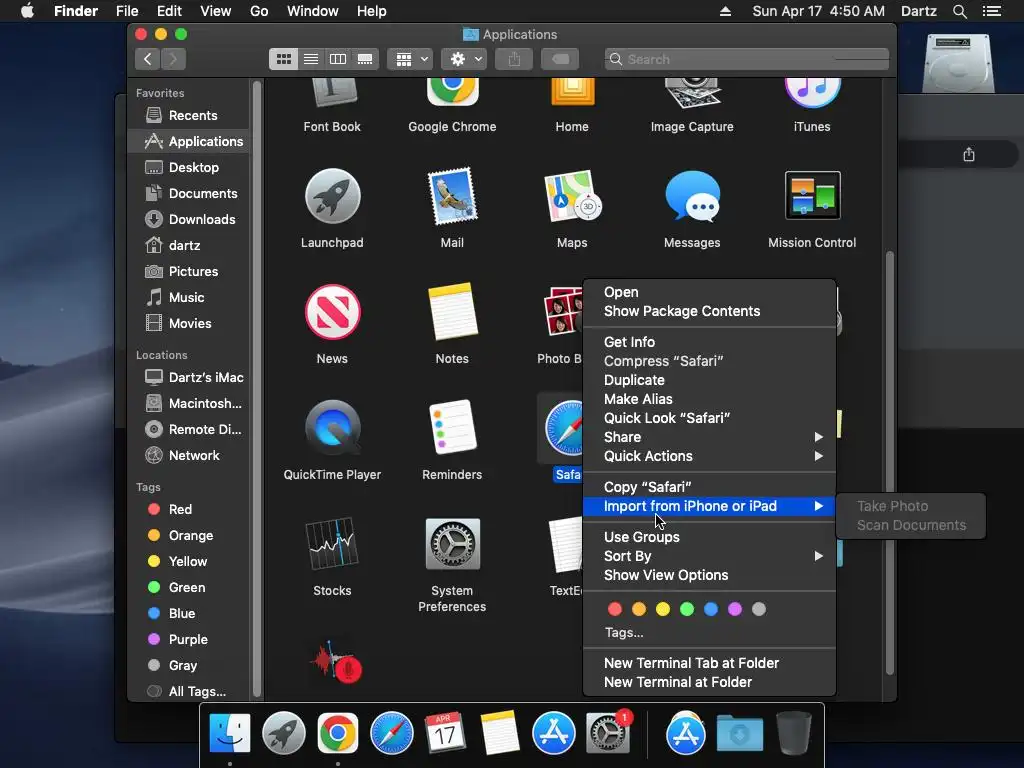
Task: Apply red tag color in context menu
Action: (615, 609)
